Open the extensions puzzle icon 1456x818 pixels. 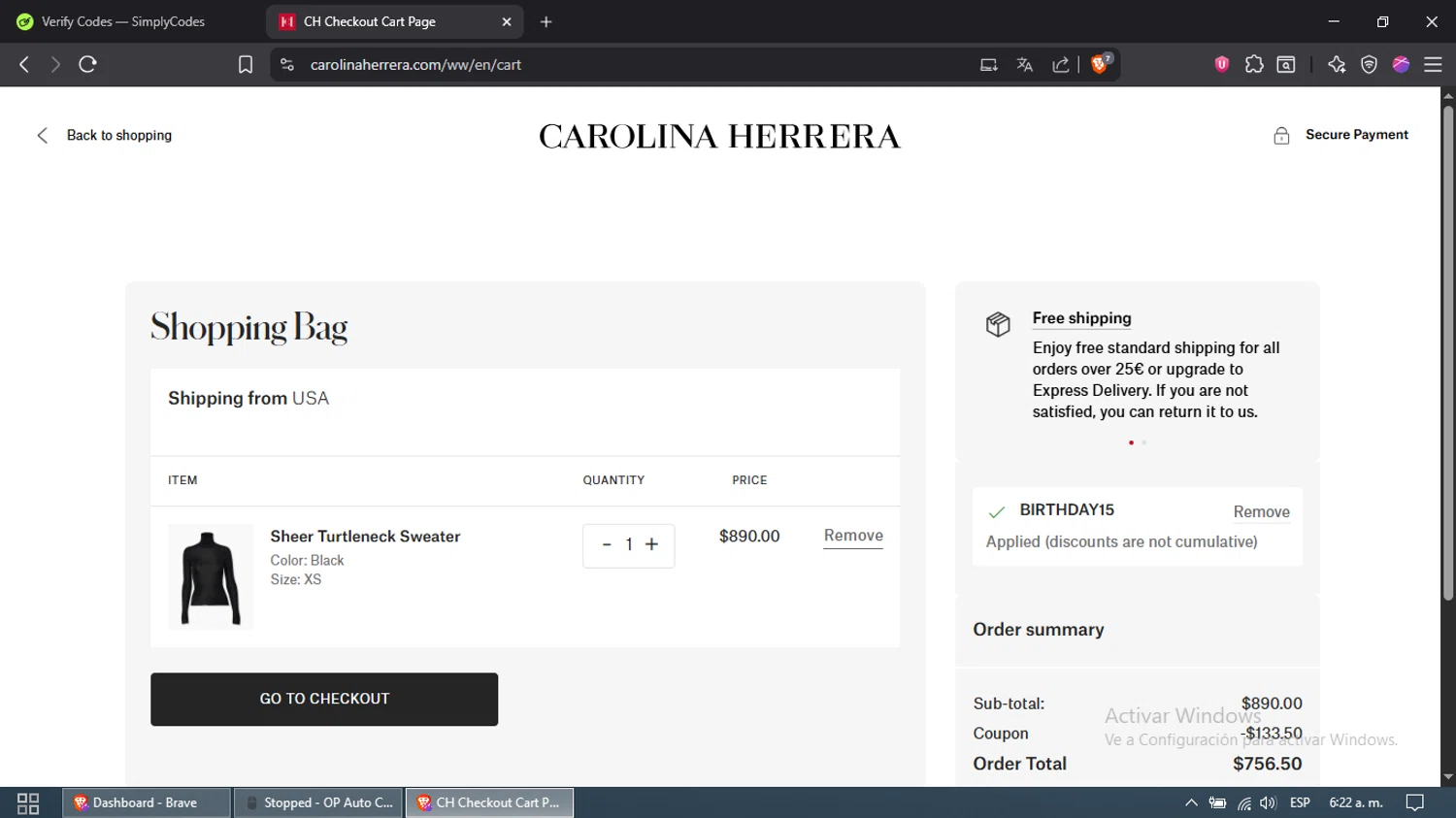coord(1254,65)
